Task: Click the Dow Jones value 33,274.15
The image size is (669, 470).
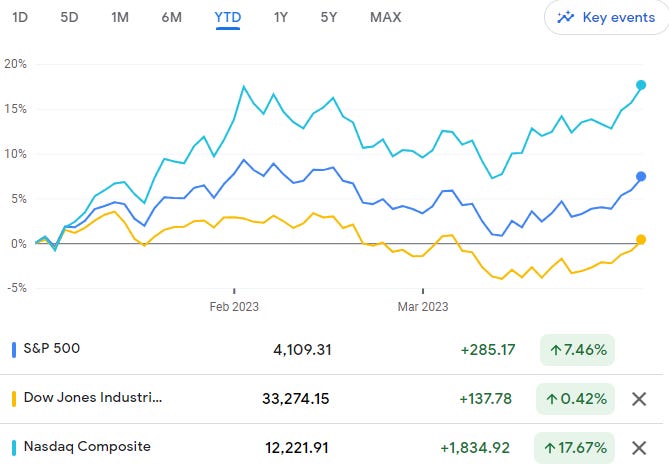Action: [296, 399]
